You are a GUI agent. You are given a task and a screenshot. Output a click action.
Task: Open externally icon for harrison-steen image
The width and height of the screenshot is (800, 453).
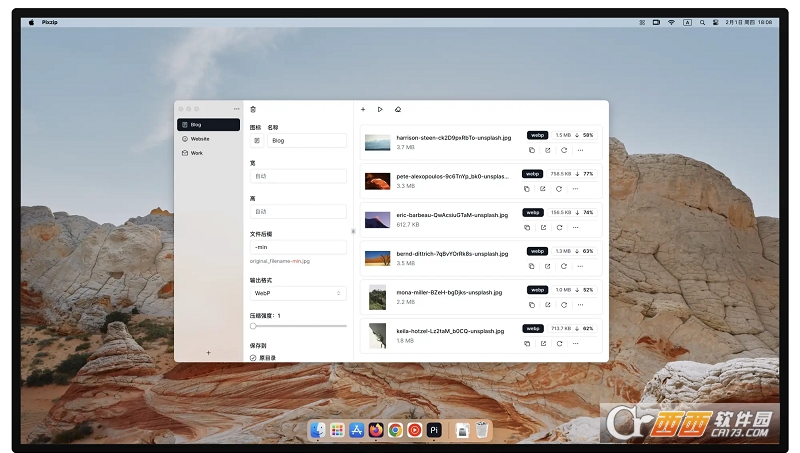[547, 150]
